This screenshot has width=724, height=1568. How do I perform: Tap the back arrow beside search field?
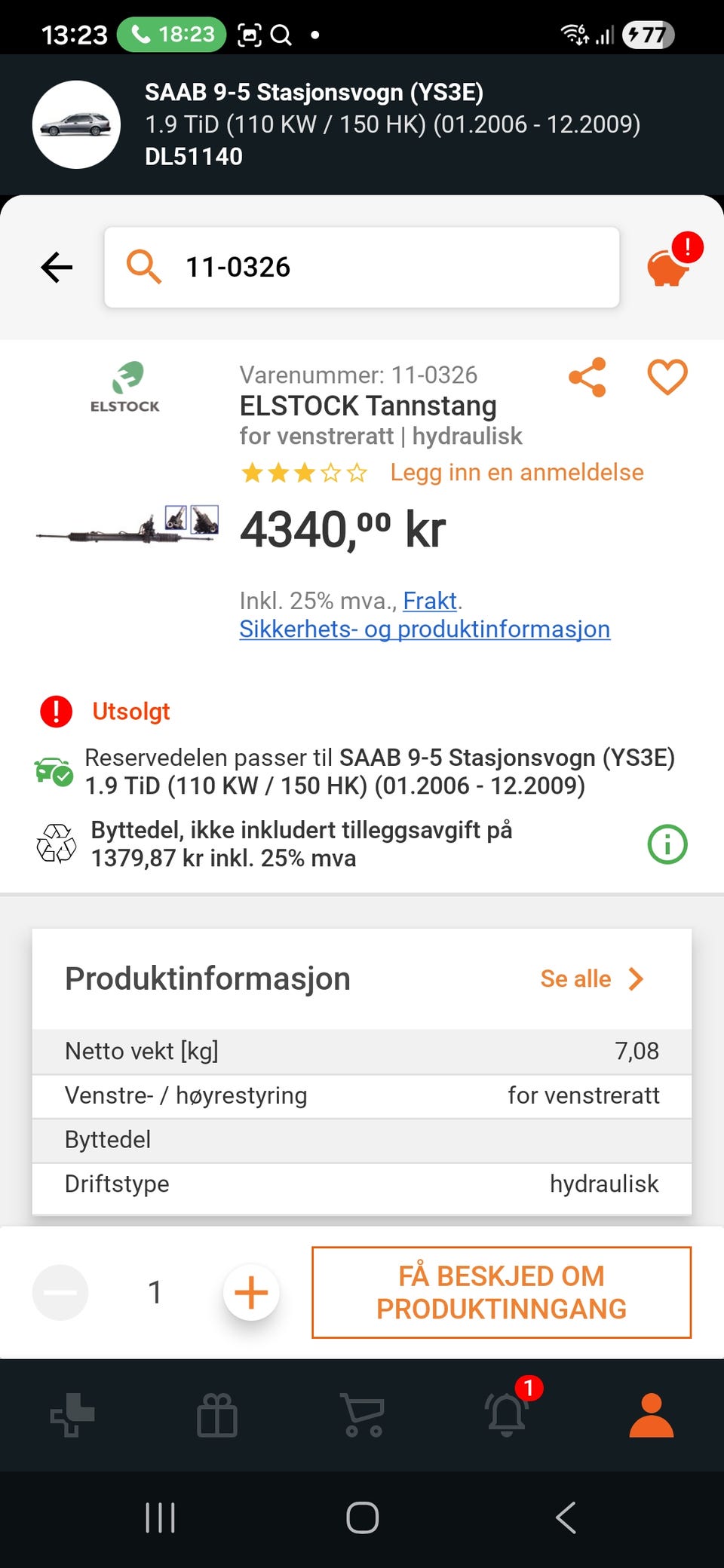[x=57, y=268]
